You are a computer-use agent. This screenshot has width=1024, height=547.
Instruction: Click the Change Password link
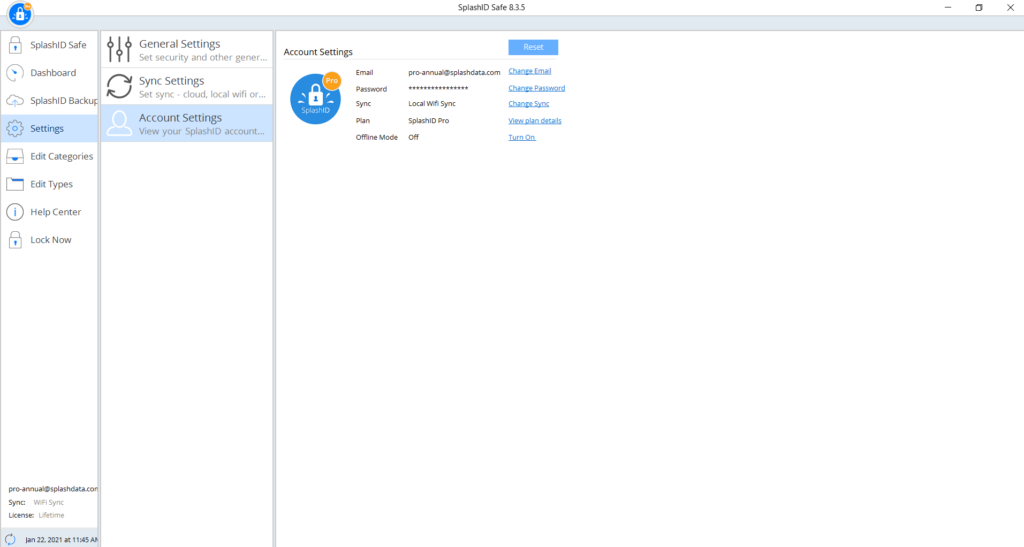[536, 88]
